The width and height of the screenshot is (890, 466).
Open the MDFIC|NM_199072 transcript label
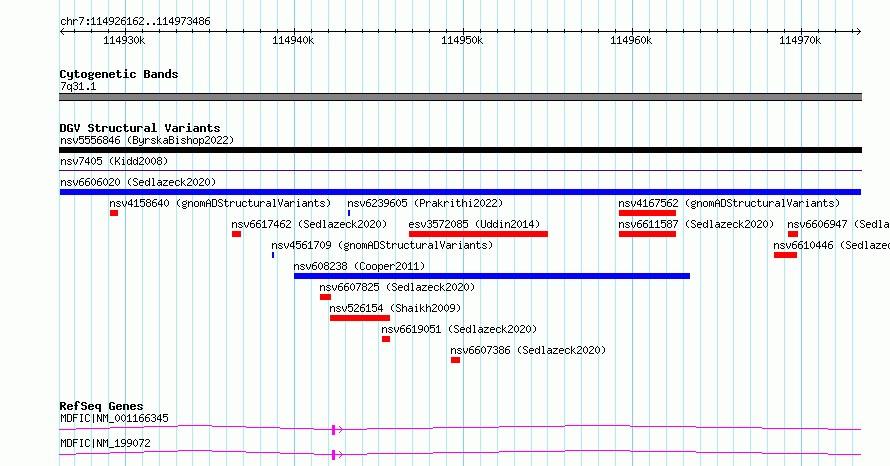coord(106,443)
